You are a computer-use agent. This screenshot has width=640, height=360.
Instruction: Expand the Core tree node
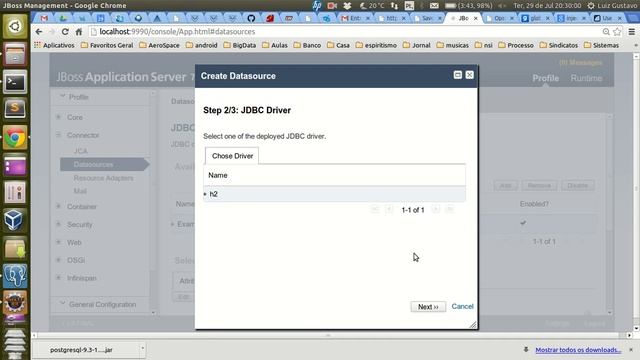[58, 117]
